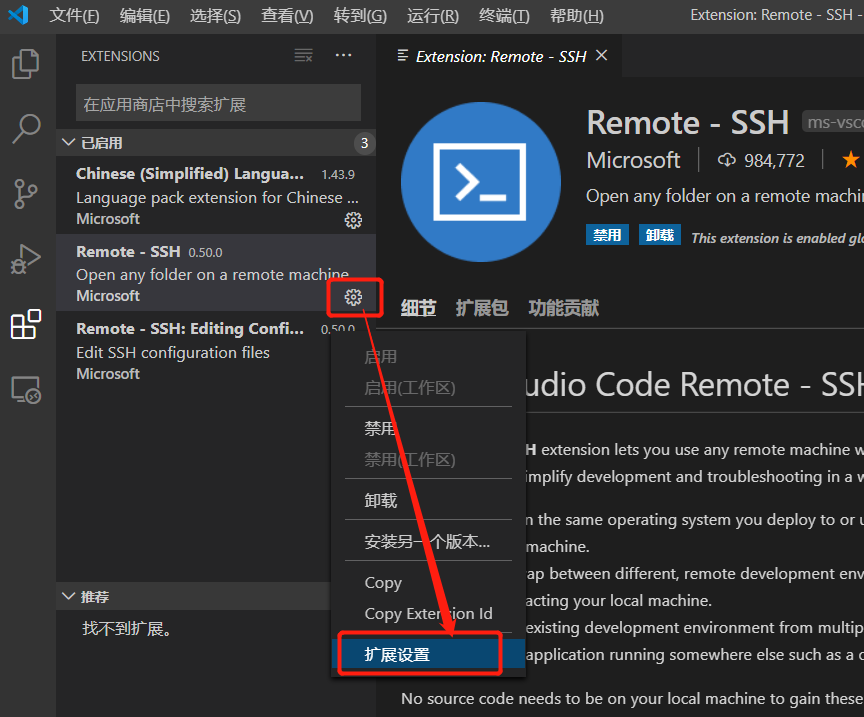Image resolution: width=864 pixels, height=717 pixels.
Task: Open the 选择(S) menu
Action: [x=215, y=15]
